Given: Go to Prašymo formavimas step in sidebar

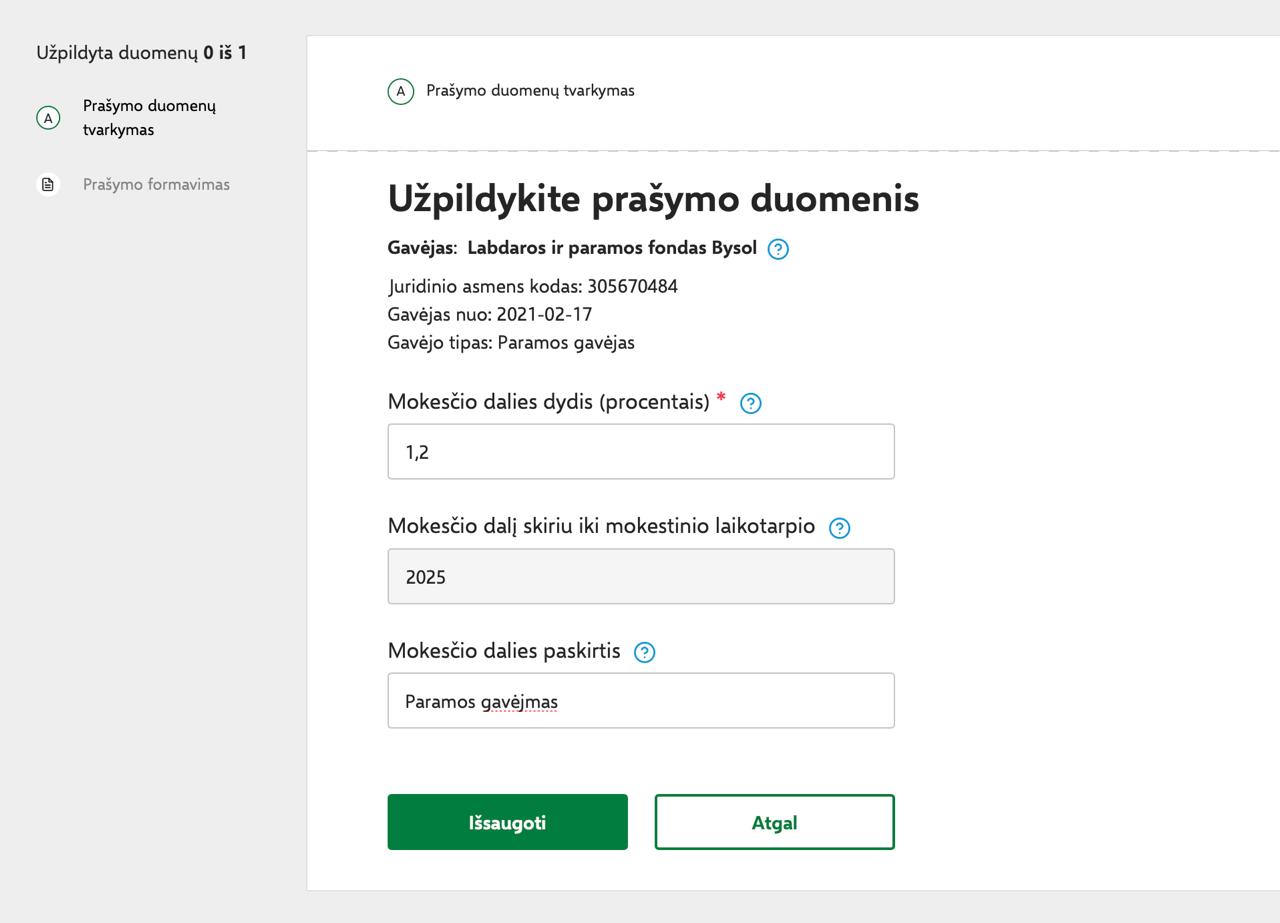Looking at the screenshot, I should [x=156, y=184].
